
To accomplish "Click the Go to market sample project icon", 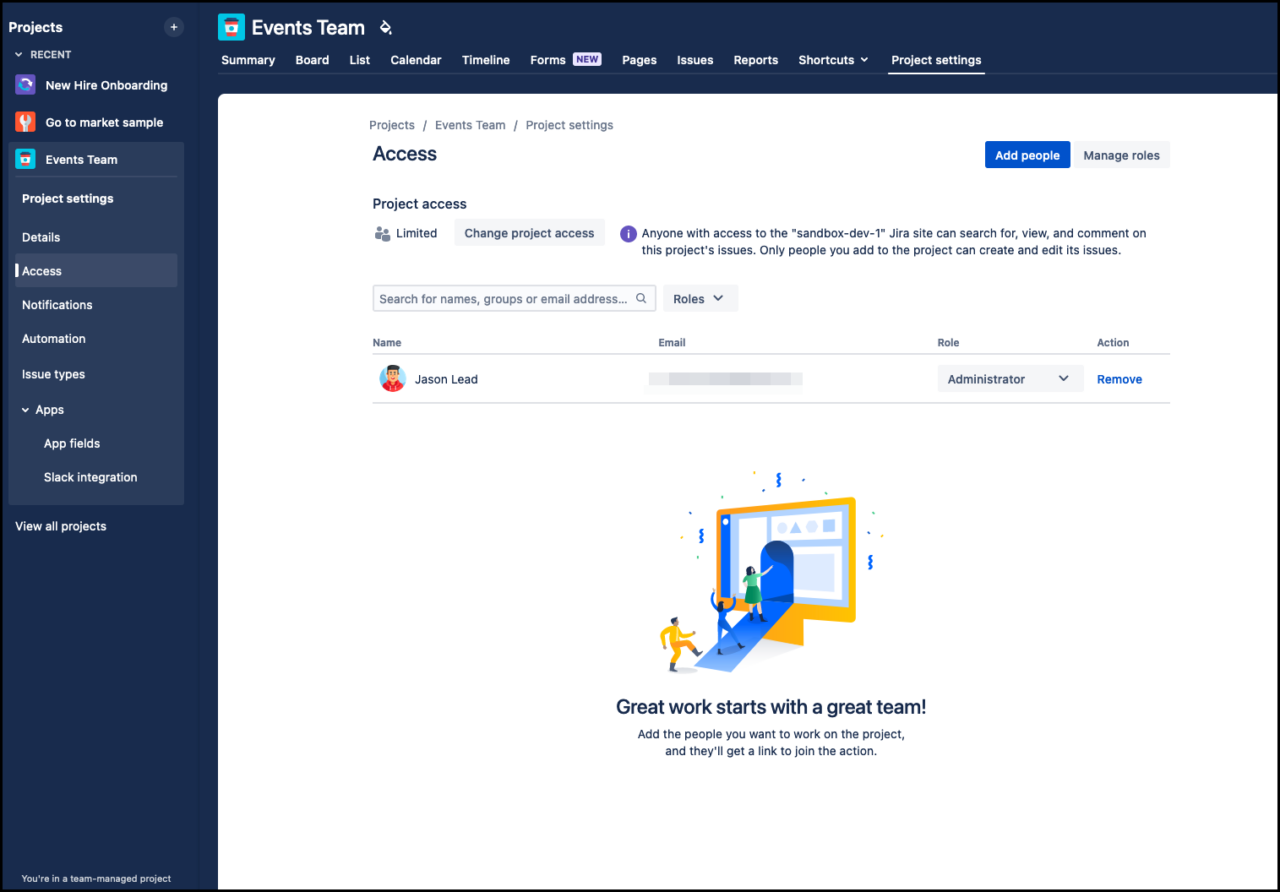I will coord(24,122).
